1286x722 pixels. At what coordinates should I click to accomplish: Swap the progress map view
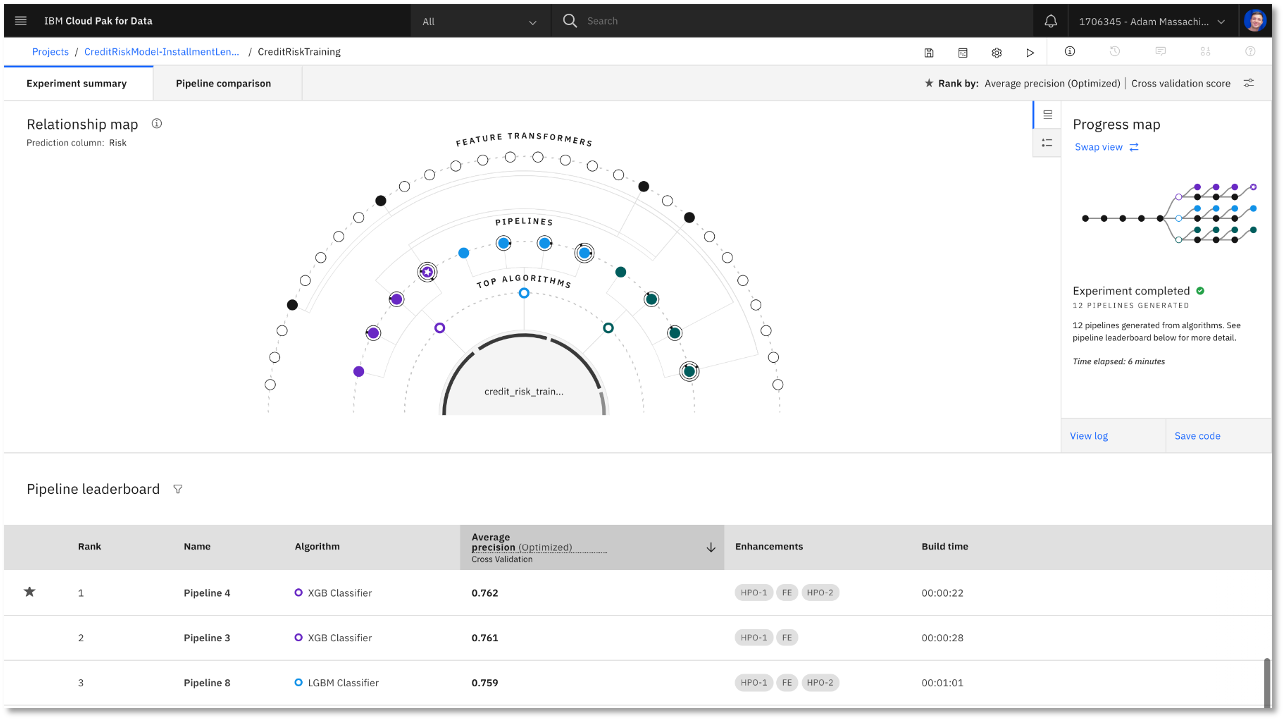[1106, 147]
